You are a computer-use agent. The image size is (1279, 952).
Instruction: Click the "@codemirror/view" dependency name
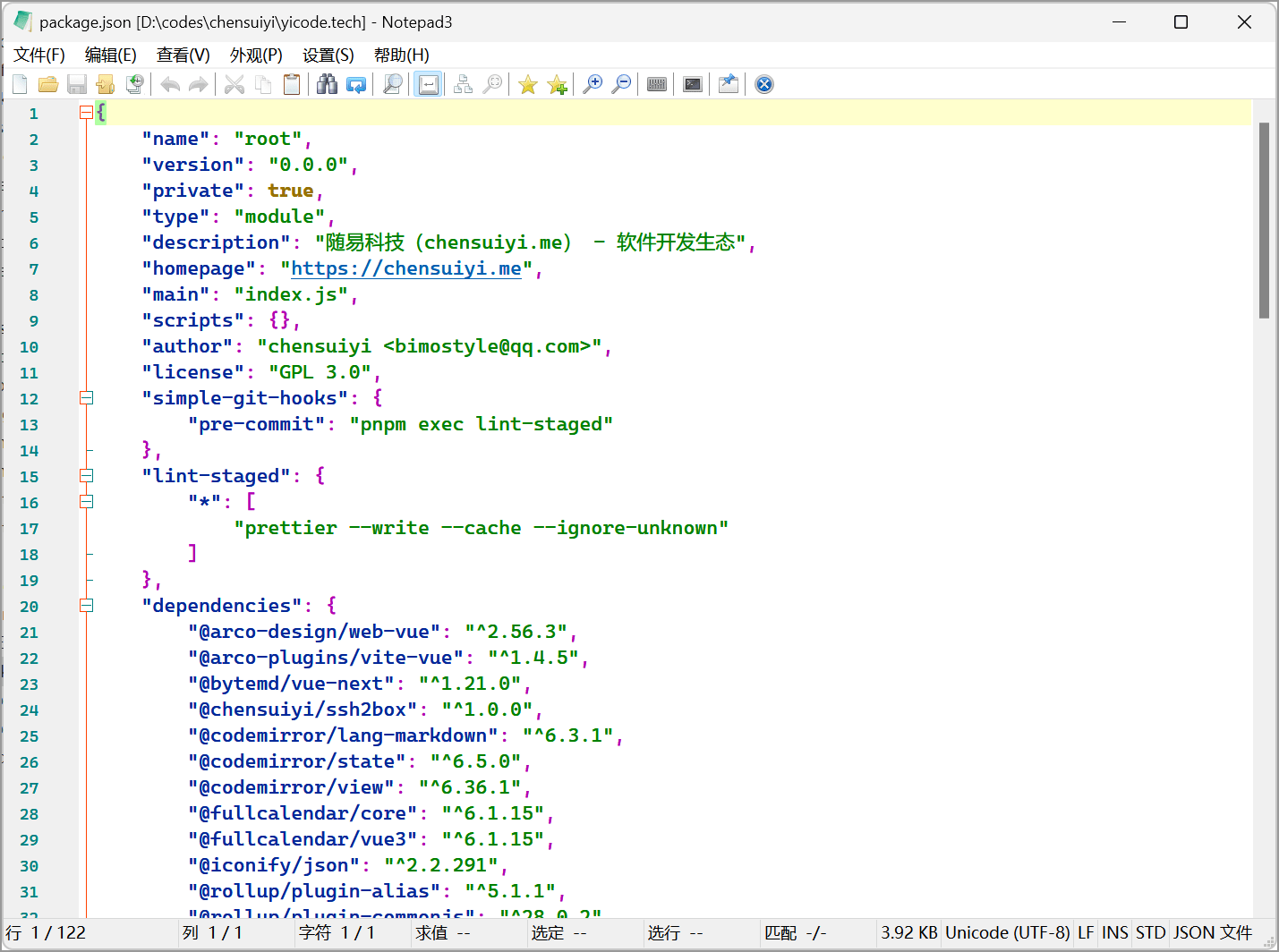[291, 787]
